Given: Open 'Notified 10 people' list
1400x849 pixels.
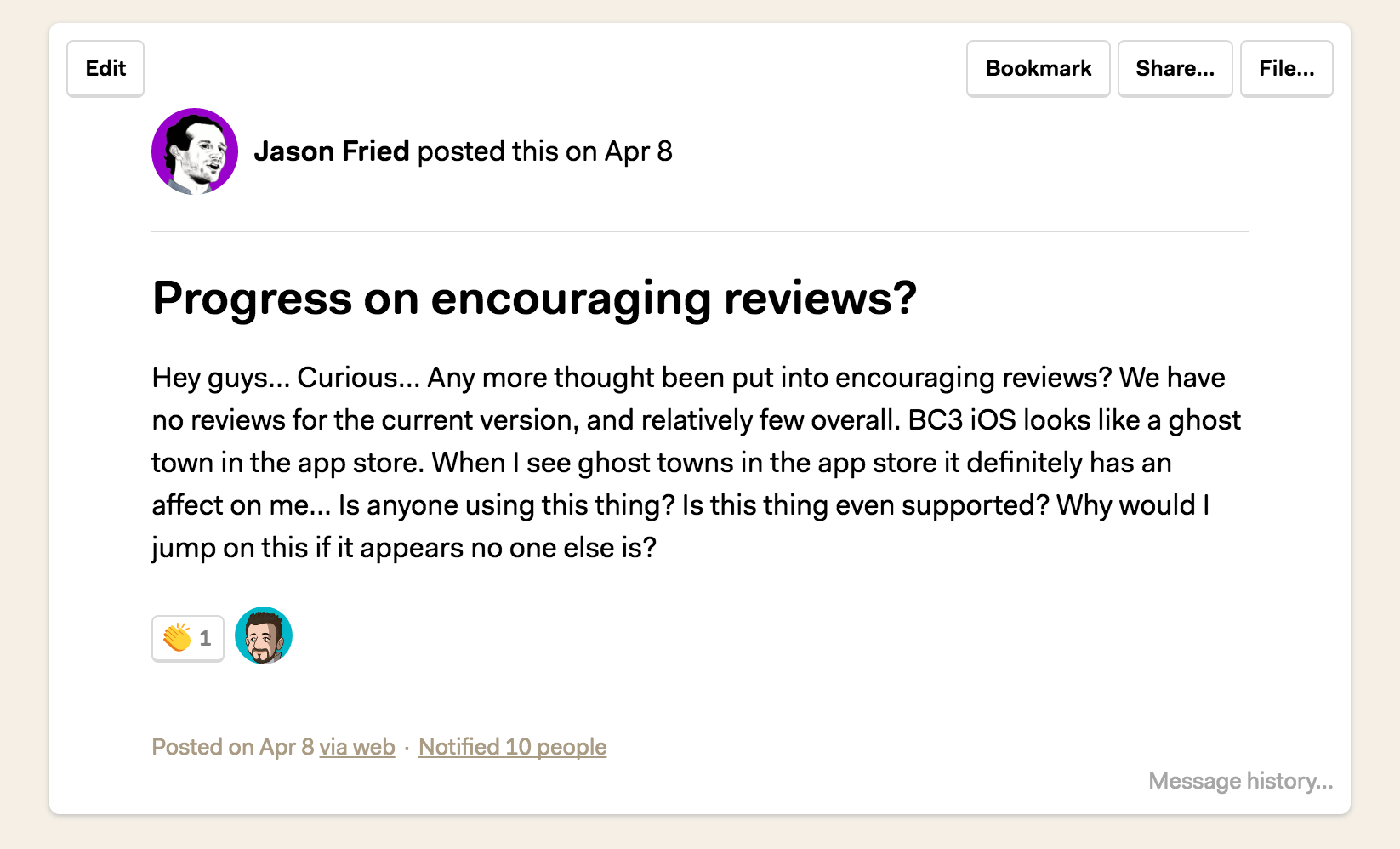Looking at the screenshot, I should 513,747.
